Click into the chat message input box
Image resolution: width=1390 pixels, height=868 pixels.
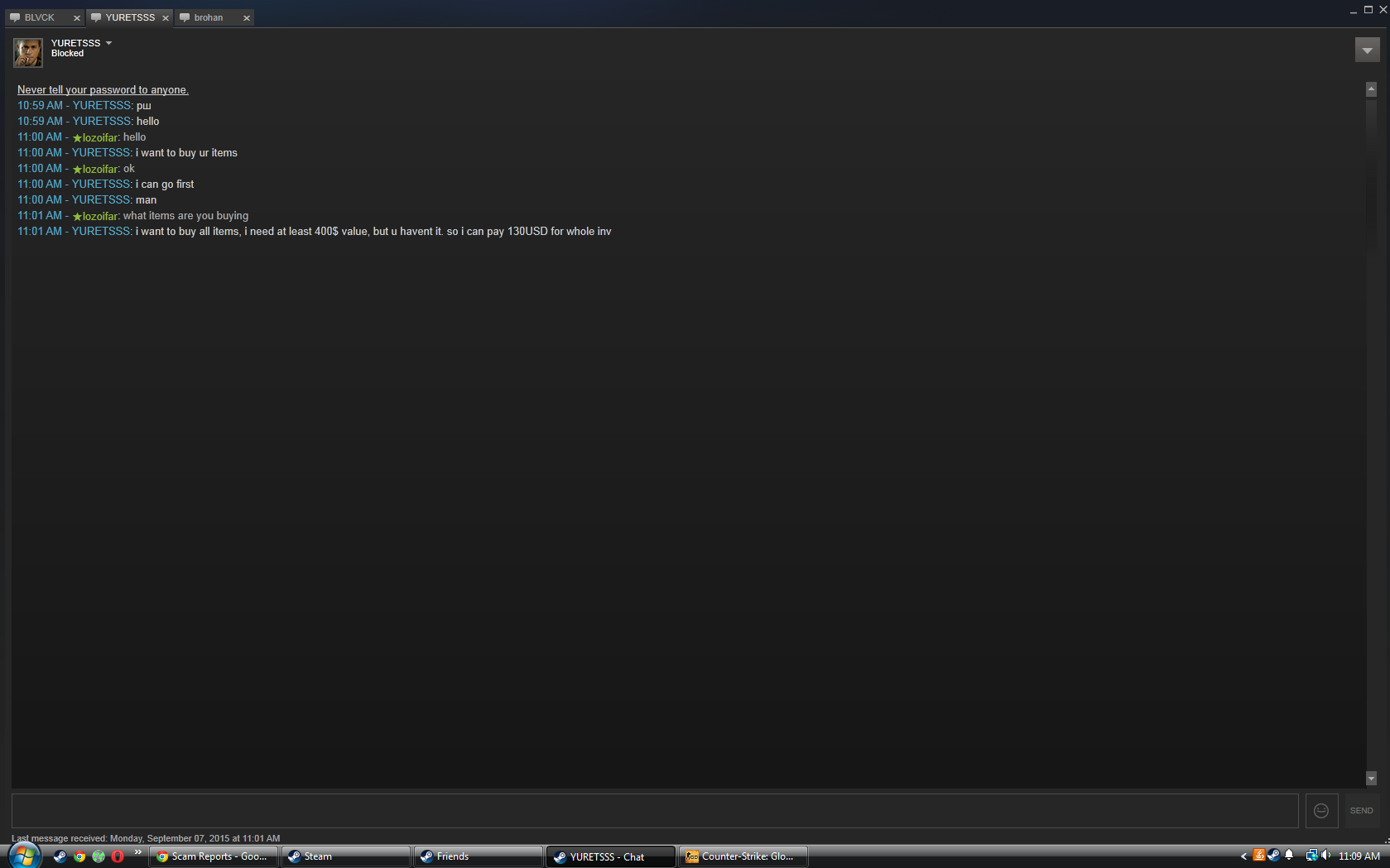655,811
